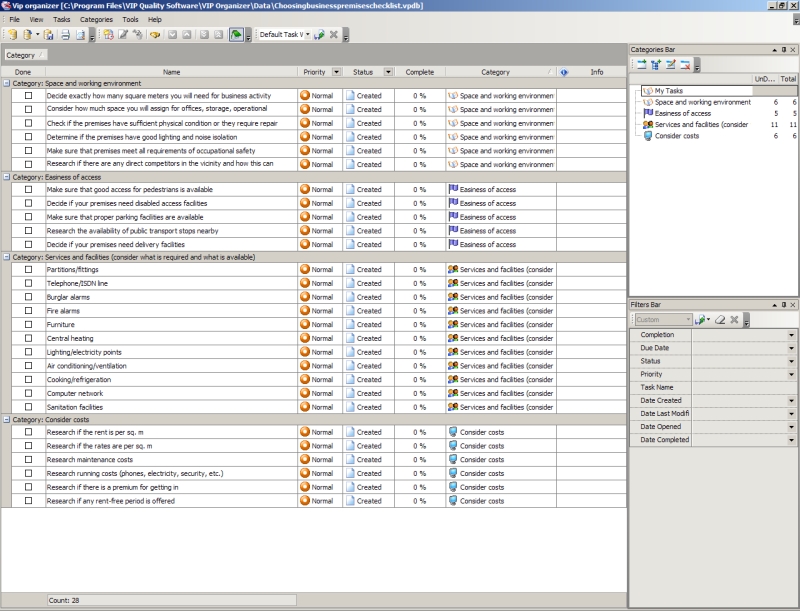Click the Complete column header
Screen dimensions: 800x611
[419, 72]
